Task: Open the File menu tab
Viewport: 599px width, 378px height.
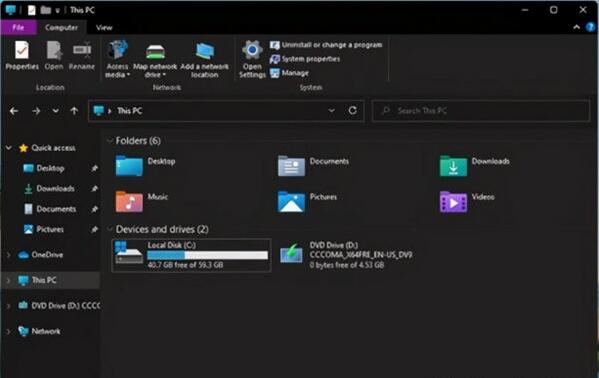Action: coord(18,28)
